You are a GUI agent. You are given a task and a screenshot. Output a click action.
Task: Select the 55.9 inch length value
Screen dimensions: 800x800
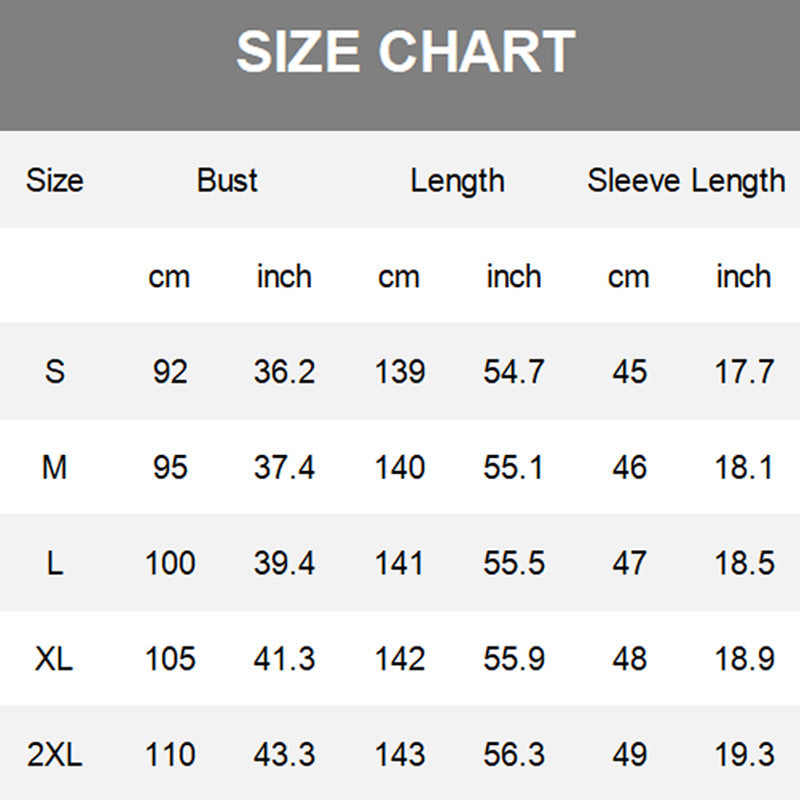(514, 659)
